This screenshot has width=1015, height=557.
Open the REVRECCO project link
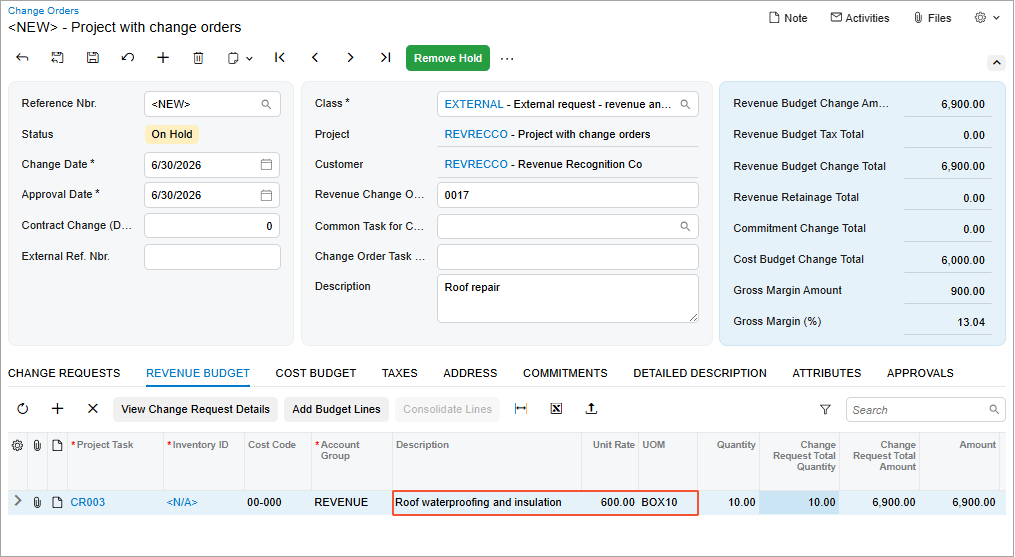click(x=476, y=134)
